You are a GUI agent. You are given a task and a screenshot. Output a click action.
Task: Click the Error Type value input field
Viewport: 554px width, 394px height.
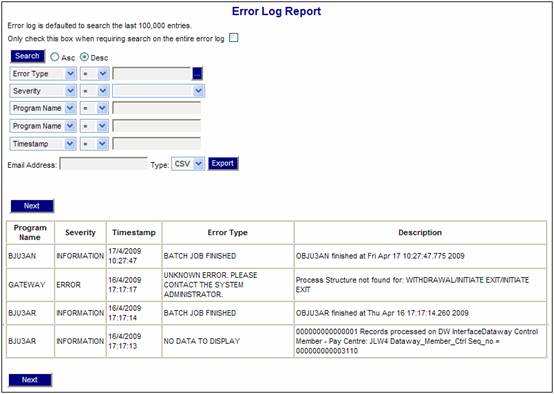pyautogui.click(x=152, y=74)
